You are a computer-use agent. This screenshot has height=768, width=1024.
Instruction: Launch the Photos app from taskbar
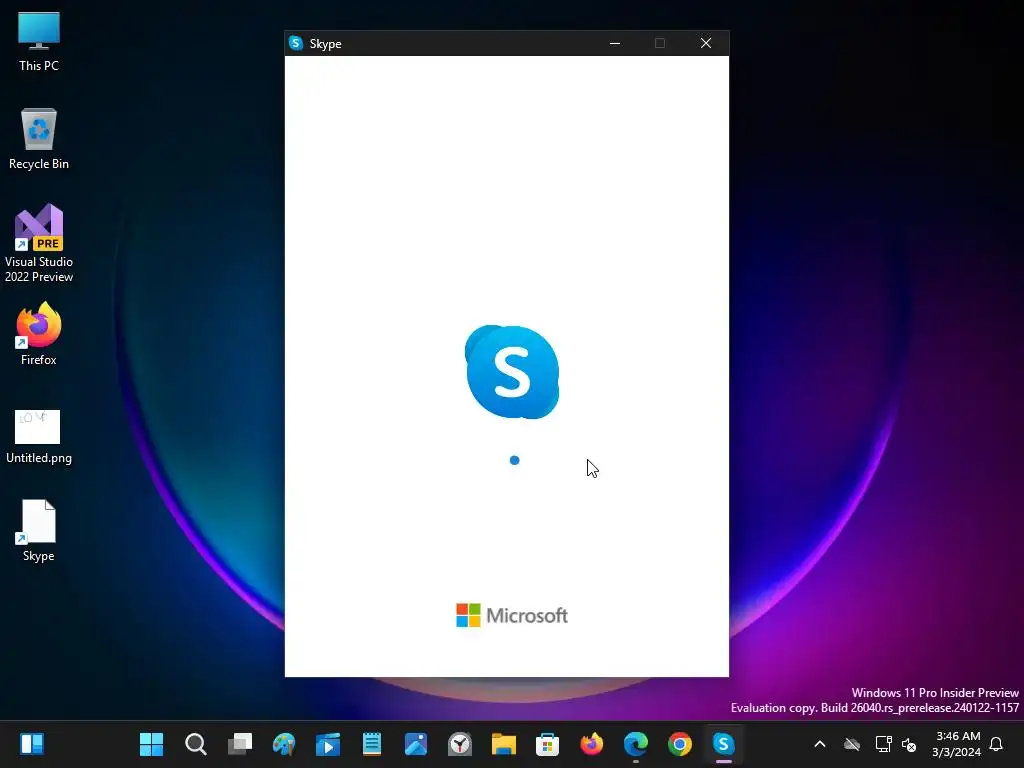tap(416, 744)
